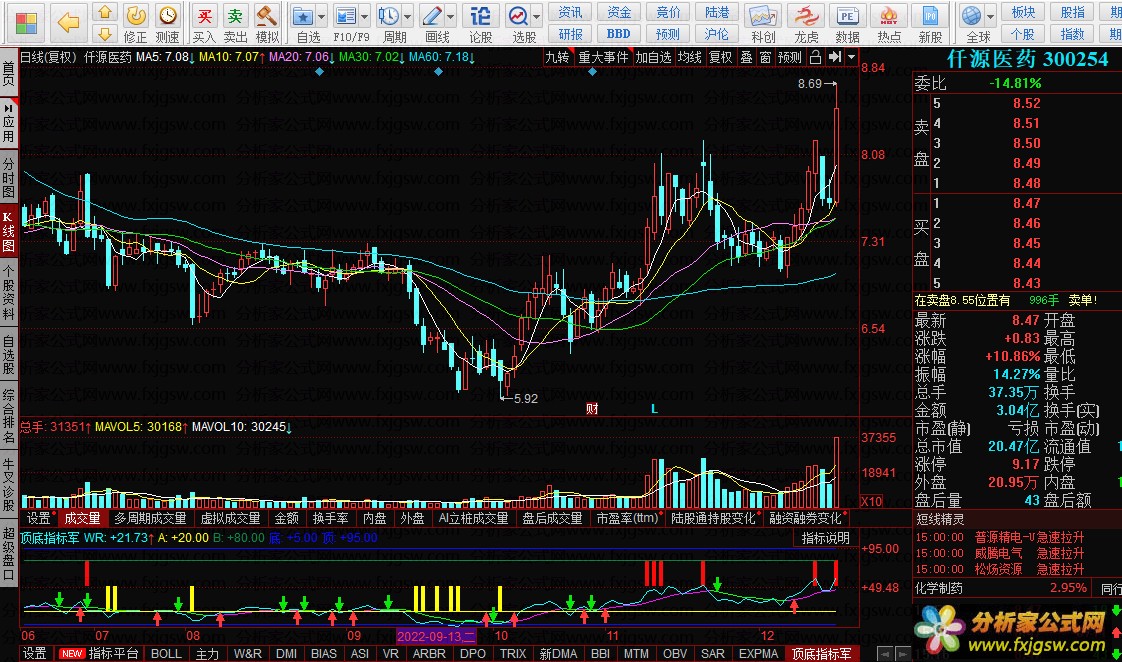This screenshot has height=662, width=1122.
Task: Click 加自选 to add to watchlist
Action: (x=653, y=57)
